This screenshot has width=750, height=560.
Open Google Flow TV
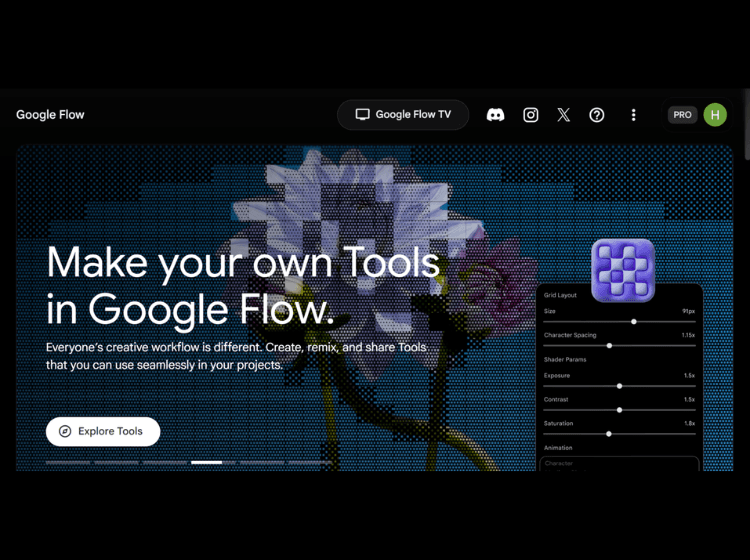403,115
